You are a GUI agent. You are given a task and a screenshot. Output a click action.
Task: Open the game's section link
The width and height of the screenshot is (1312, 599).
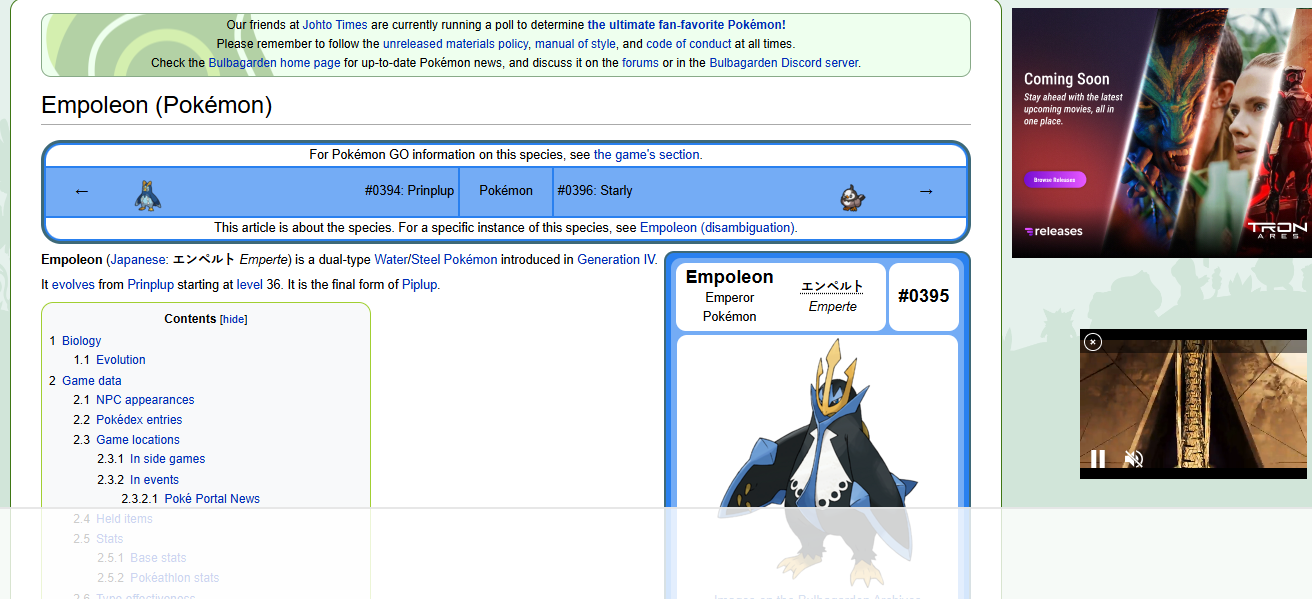tap(646, 155)
